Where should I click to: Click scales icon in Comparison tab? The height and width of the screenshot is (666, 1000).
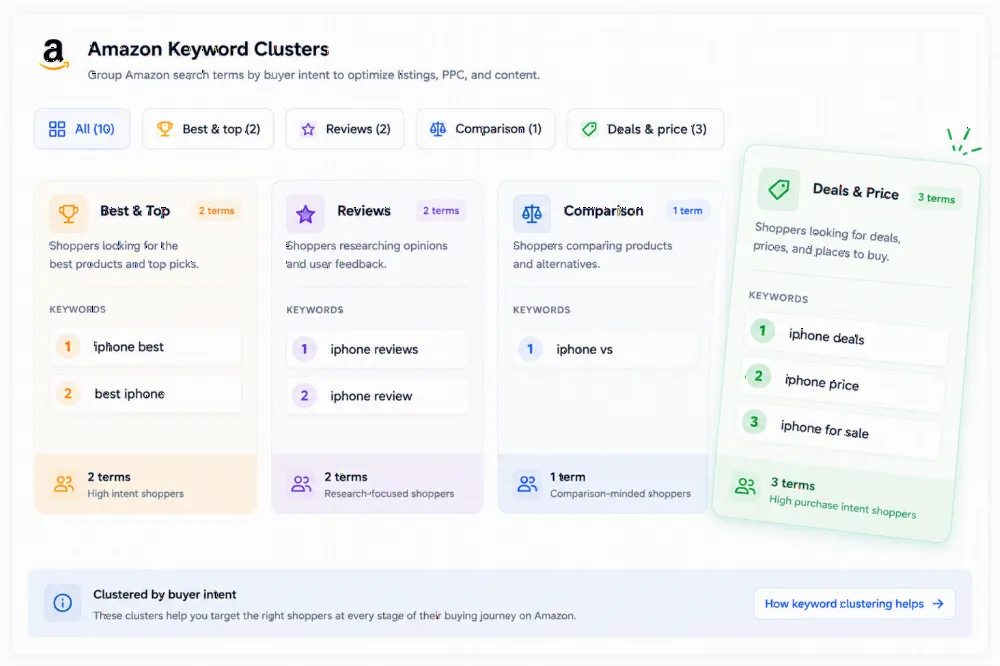438,129
